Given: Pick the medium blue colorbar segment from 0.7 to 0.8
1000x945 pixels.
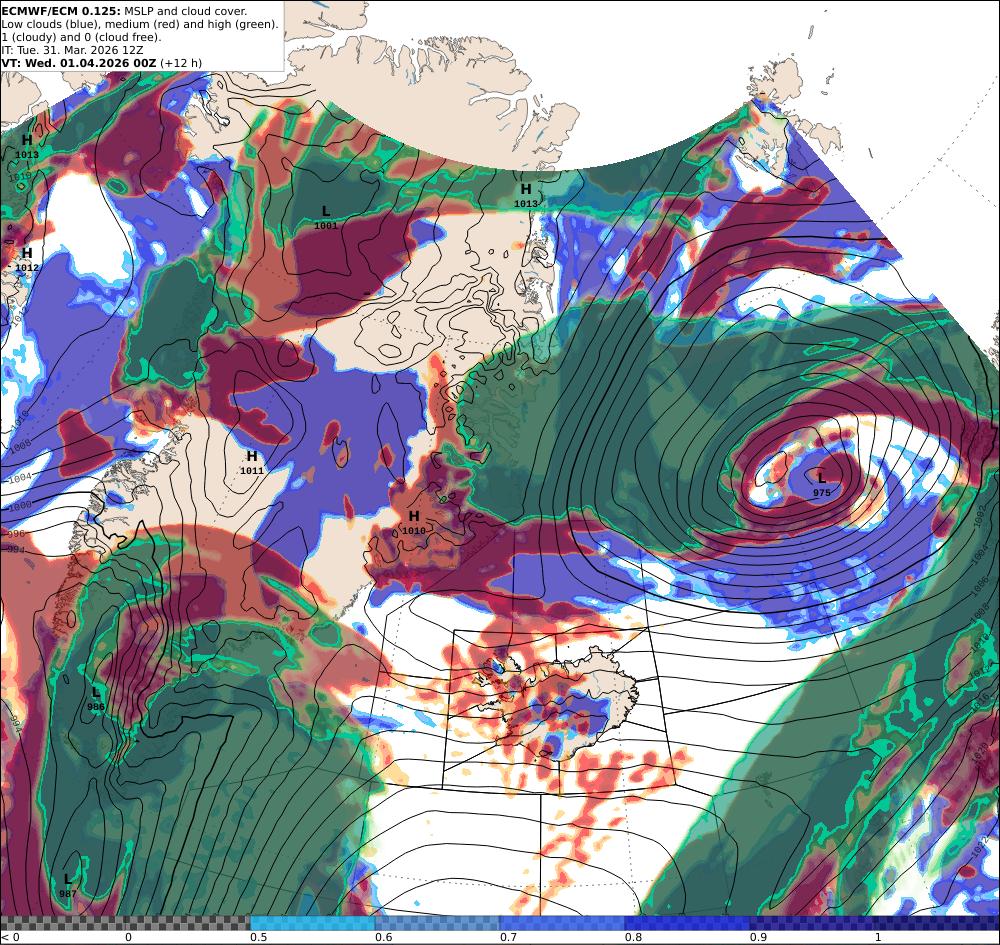Looking at the screenshot, I should click(x=562, y=923).
